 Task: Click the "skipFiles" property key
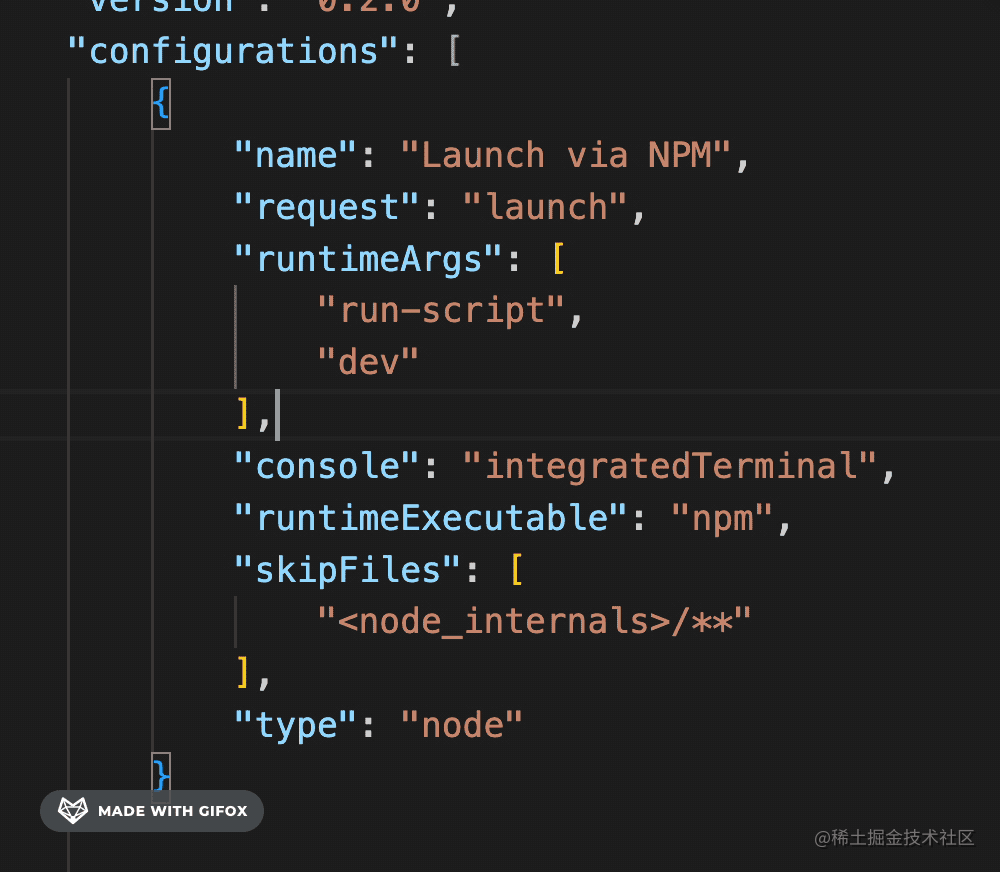coord(347,570)
